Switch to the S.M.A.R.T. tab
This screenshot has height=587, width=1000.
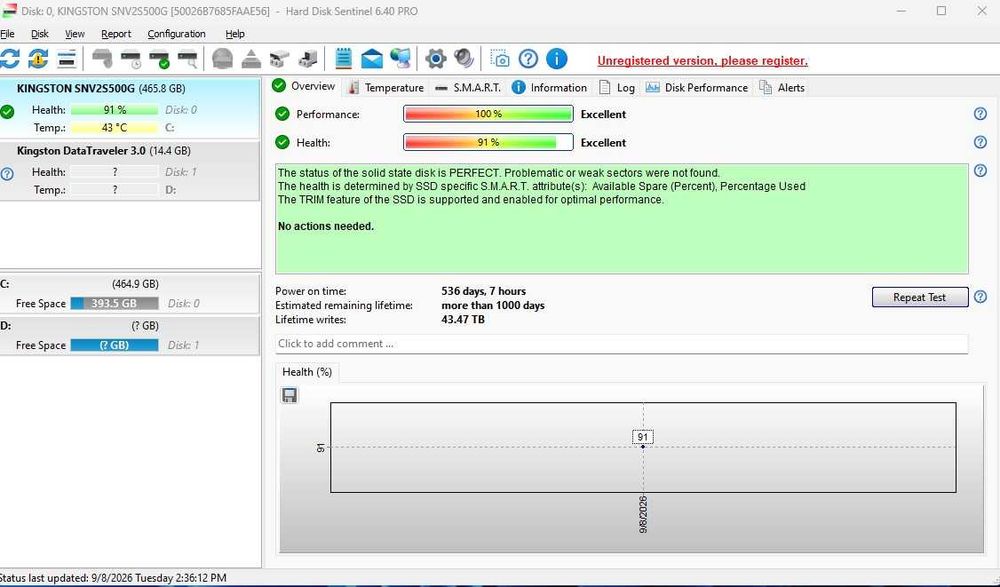(x=469, y=87)
